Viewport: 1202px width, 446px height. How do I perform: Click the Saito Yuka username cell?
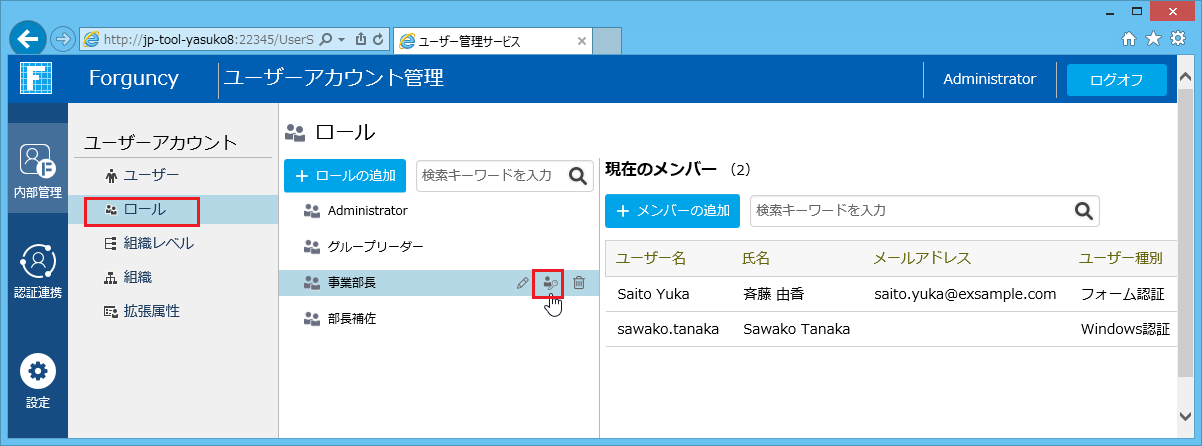654,294
